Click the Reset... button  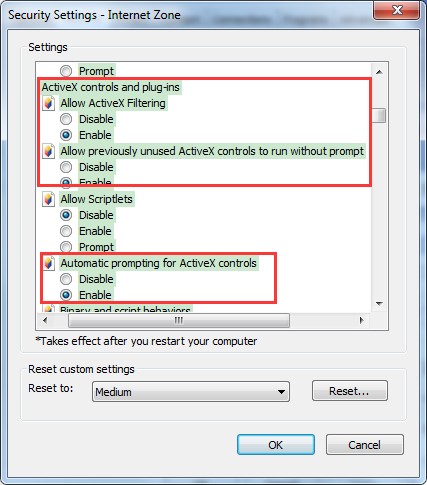350,391
